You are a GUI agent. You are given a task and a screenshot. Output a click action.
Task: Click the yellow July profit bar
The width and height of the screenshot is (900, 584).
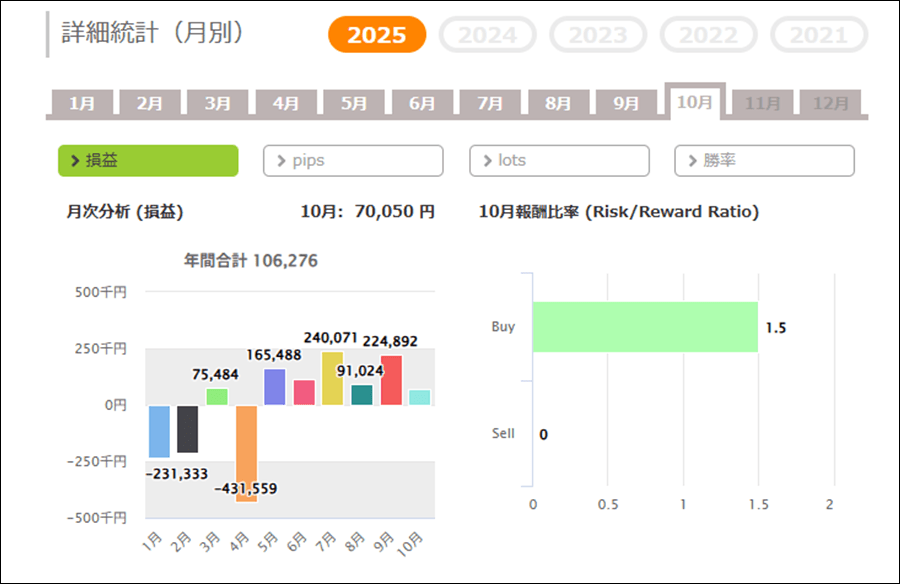pos(332,378)
